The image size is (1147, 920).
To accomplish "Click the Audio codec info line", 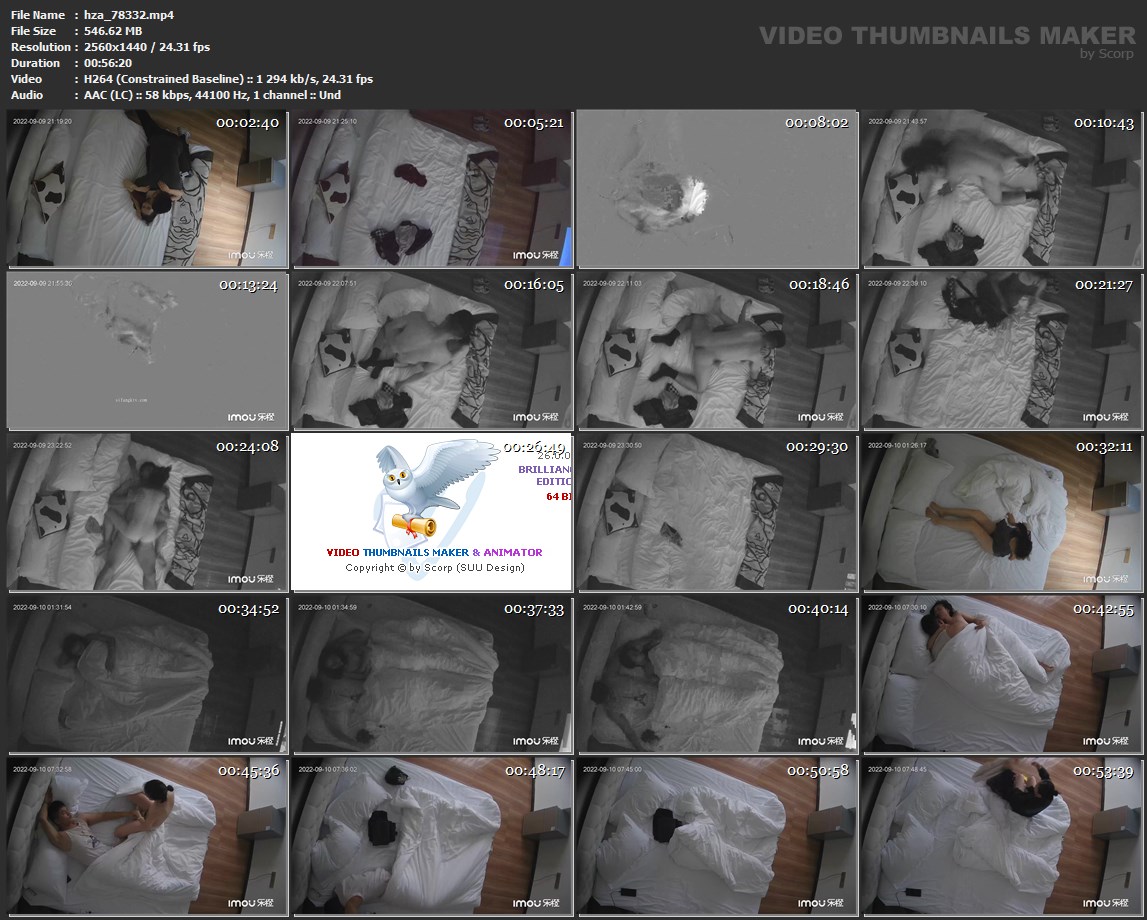I will point(207,95).
